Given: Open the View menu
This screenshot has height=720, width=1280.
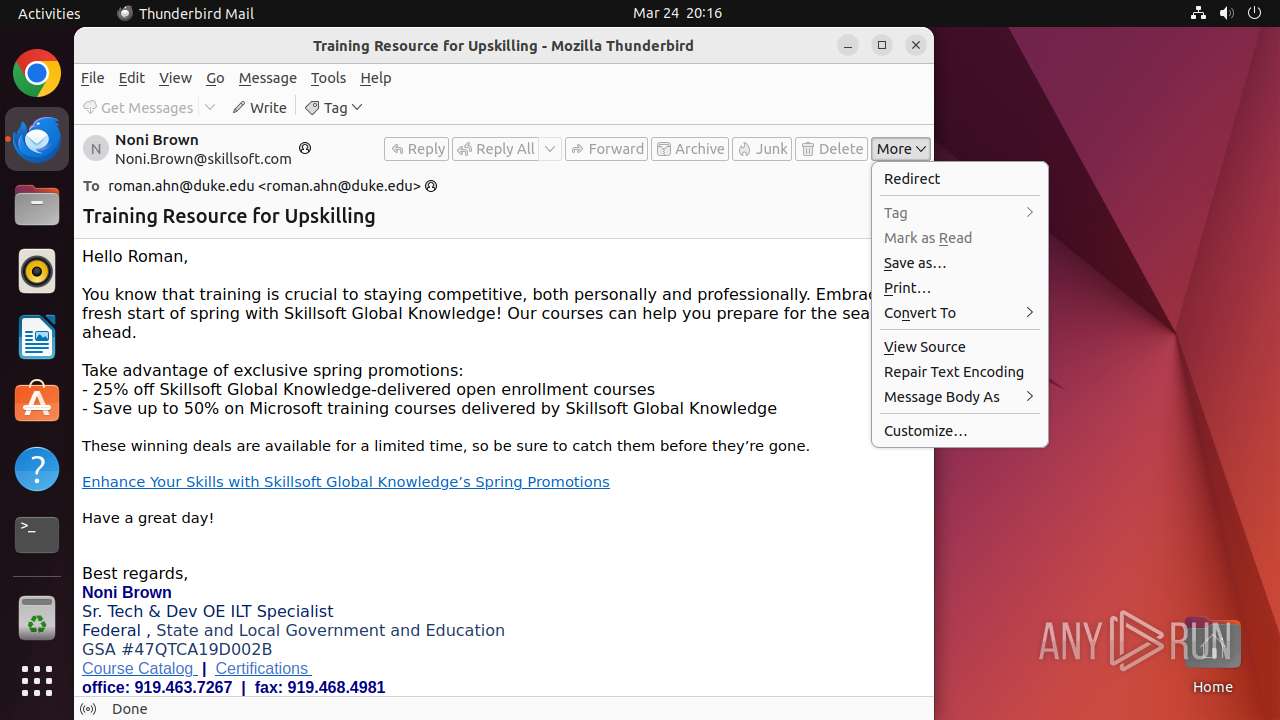Looking at the screenshot, I should [175, 78].
